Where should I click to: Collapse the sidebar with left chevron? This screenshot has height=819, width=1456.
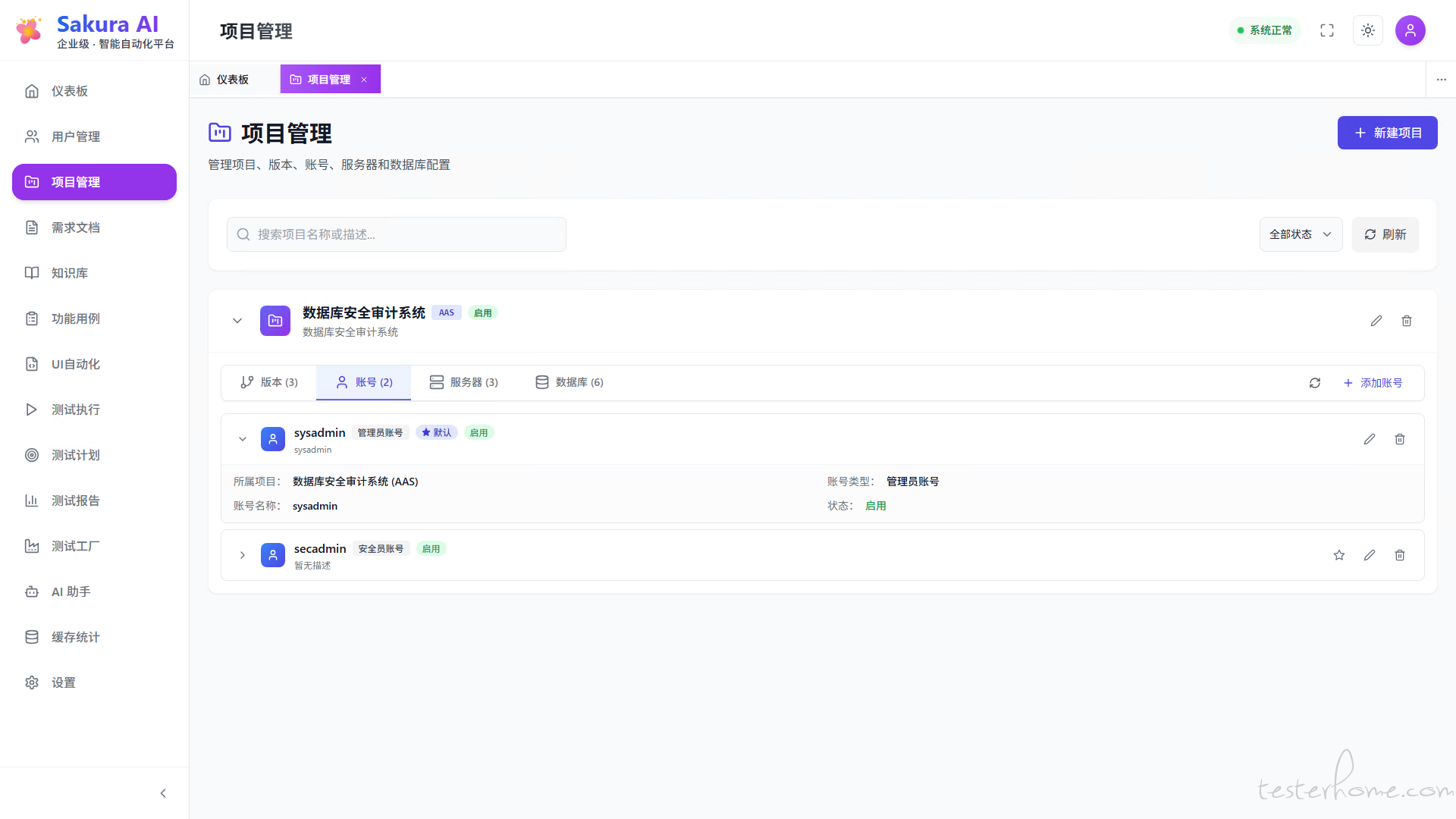tap(163, 793)
